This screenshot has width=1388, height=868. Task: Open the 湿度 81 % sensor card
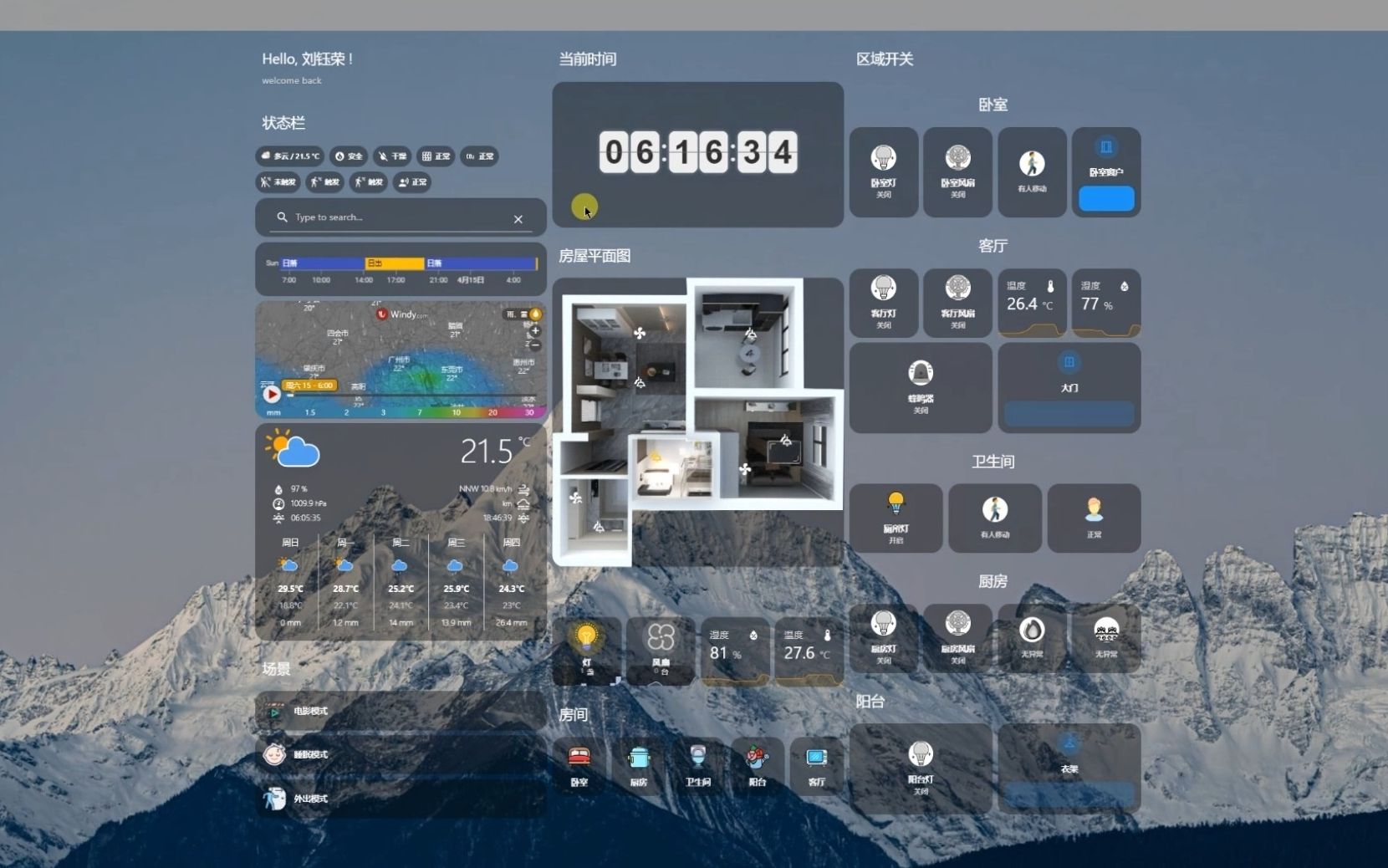(735, 651)
